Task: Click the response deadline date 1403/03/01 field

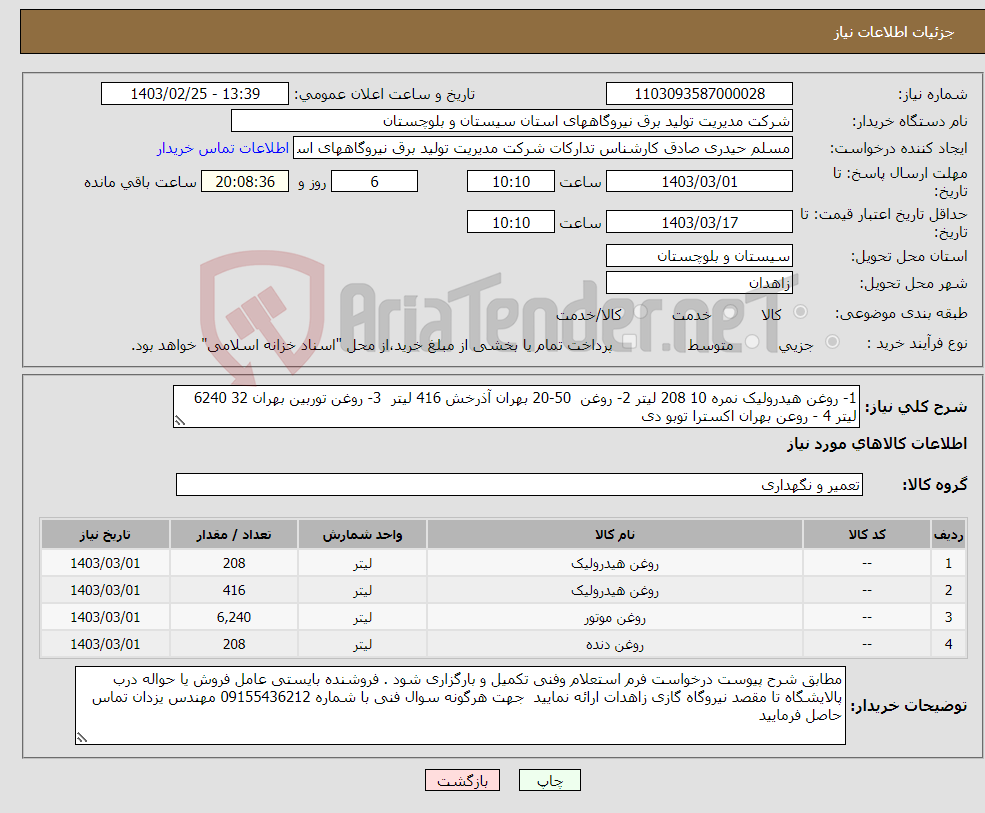Action: (699, 182)
